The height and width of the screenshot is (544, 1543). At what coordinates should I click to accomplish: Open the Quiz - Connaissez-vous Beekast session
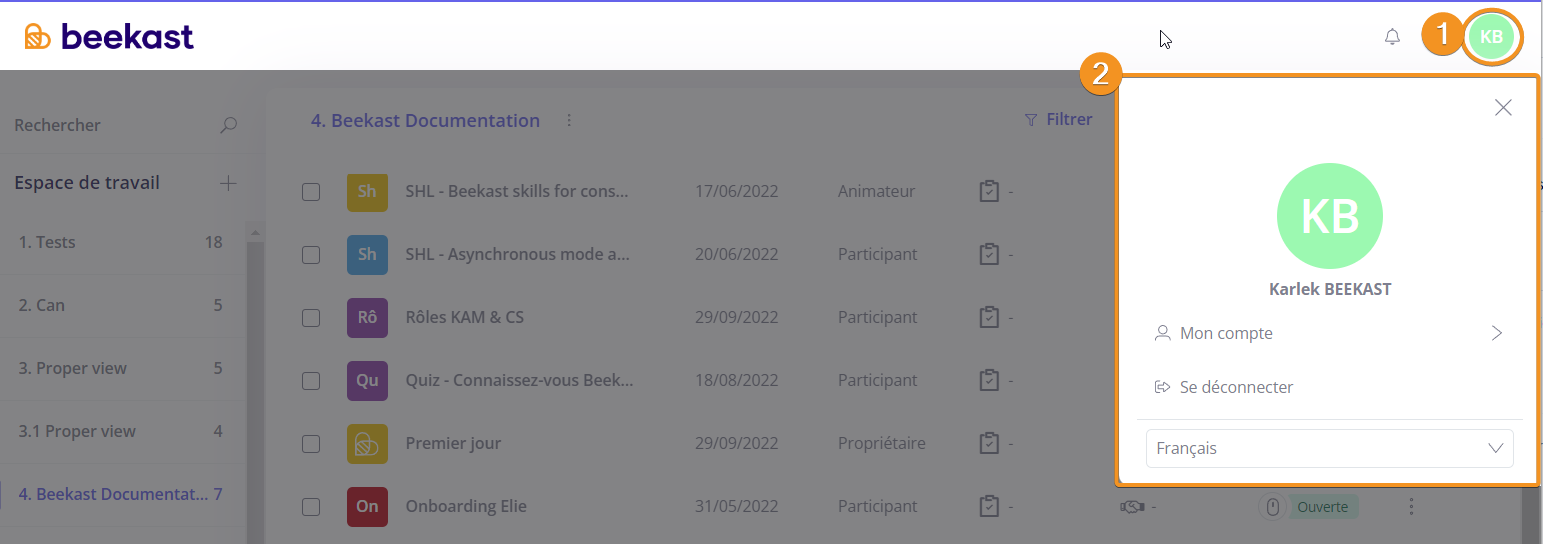[519, 380]
